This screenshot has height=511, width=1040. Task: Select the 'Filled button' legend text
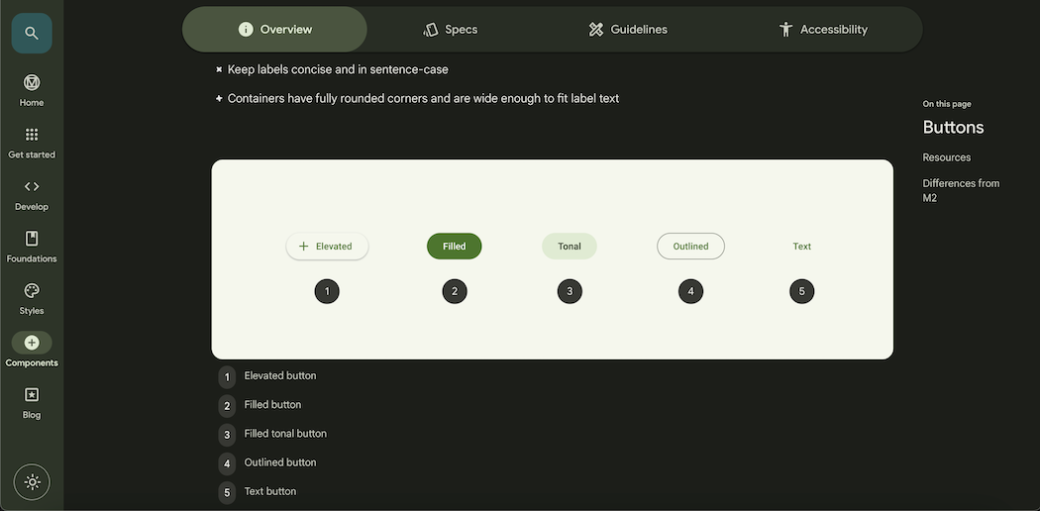coord(273,405)
